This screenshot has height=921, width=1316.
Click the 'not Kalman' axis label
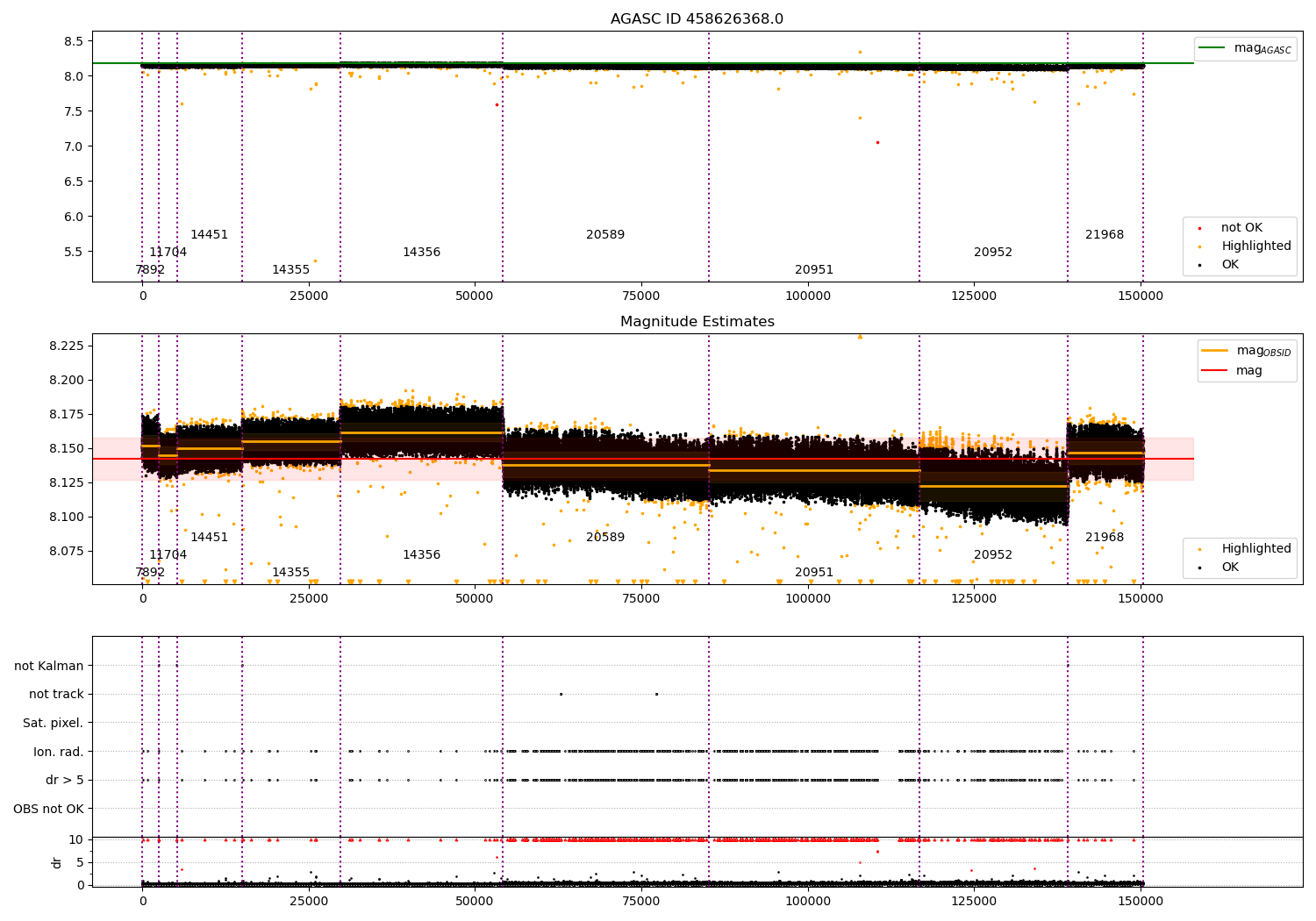tap(49, 667)
